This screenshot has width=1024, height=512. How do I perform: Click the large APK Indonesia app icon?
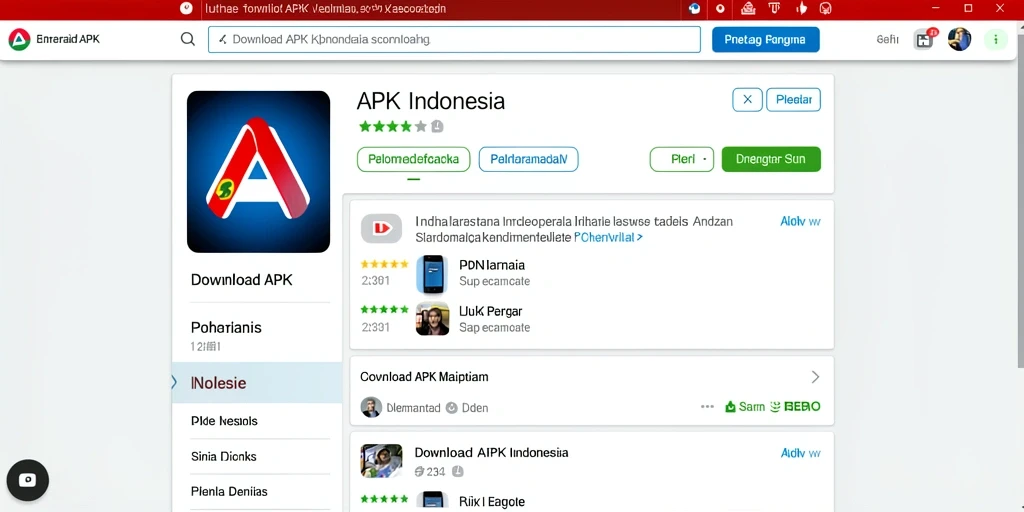point(259,172)
